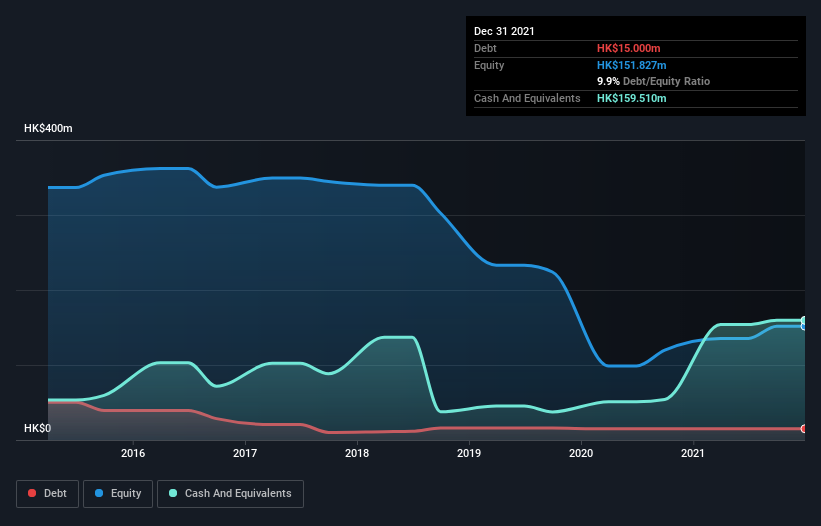
Task: Click the red Debt legend dot
Action: click(x=32, y=493)
